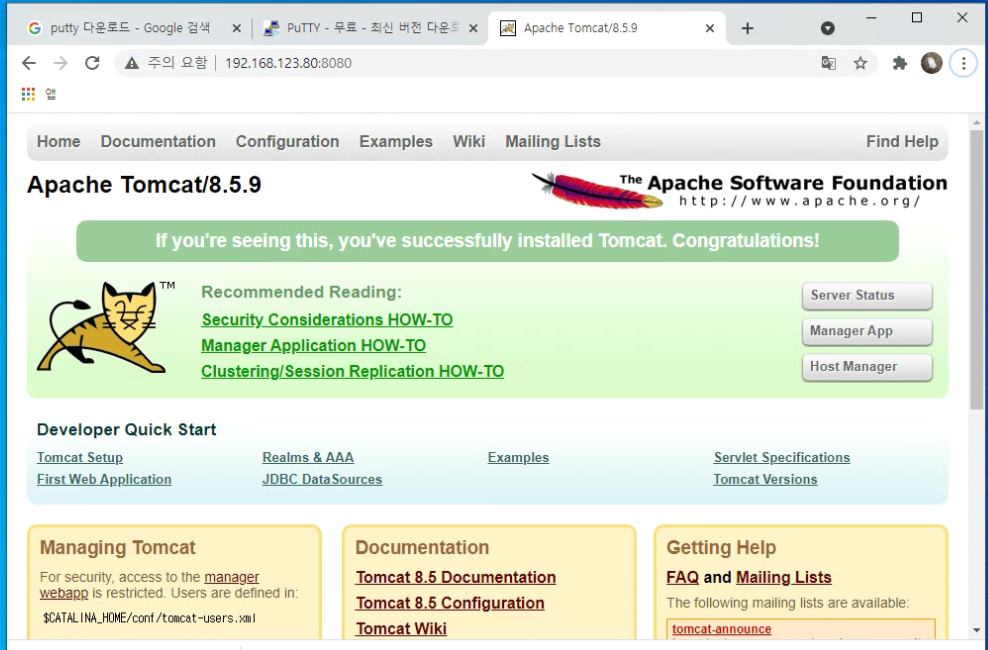Image resolution: width=988 pixels, height=650 pixels.
Task: Click the Server Status button
Action: (x=867, y=295)
